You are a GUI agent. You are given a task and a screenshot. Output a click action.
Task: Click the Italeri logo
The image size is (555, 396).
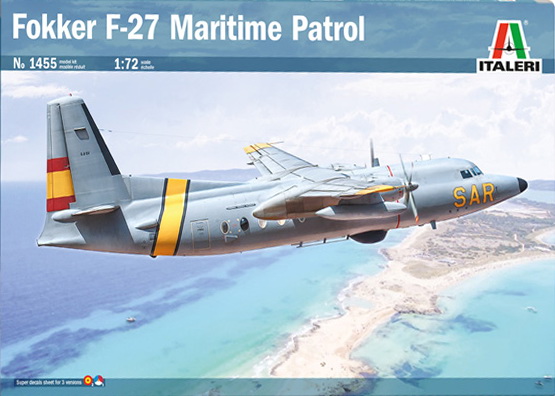(x=509, y=46)
